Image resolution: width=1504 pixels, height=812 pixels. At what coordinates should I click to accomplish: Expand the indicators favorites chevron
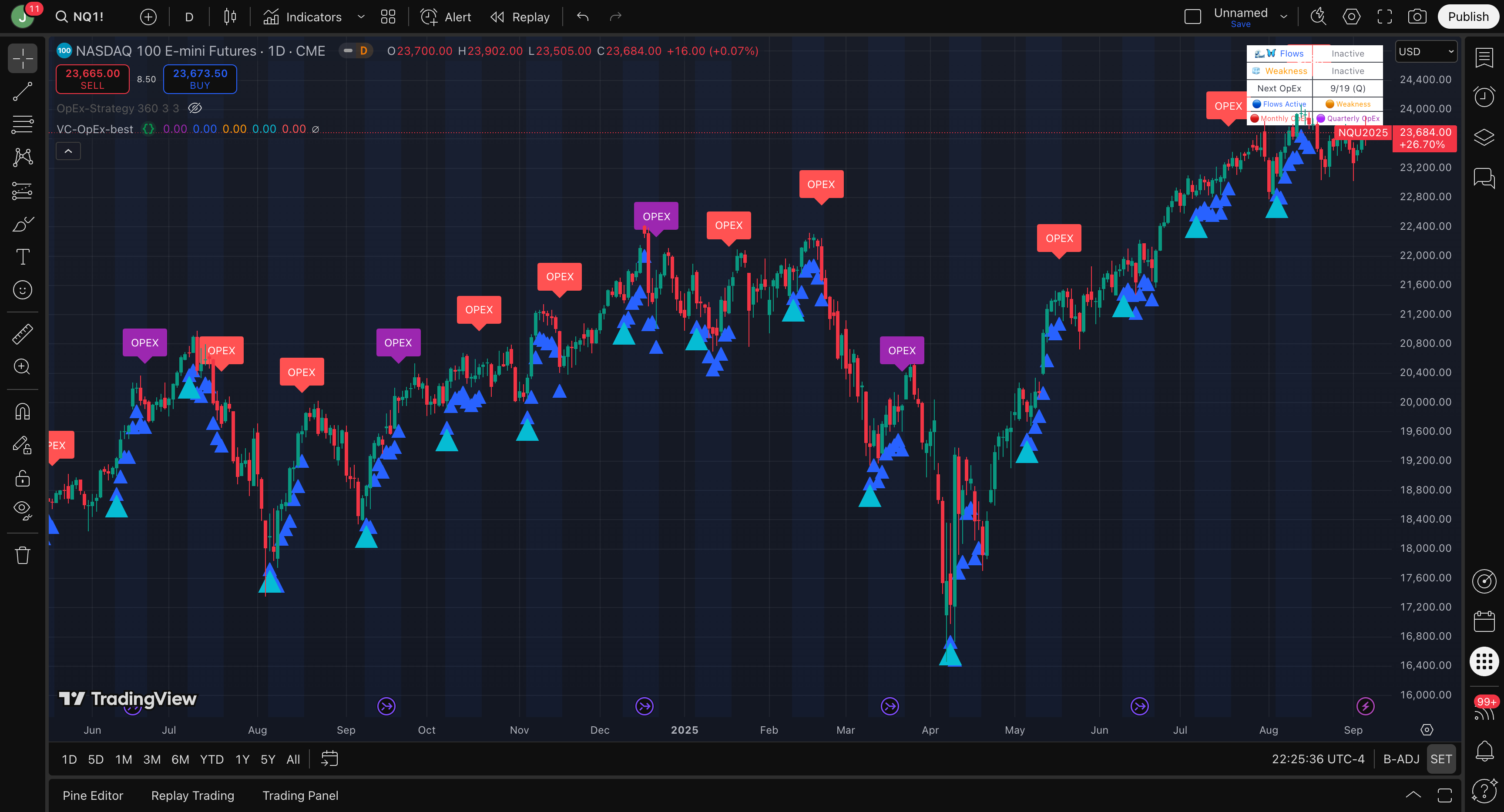point(361,17)
